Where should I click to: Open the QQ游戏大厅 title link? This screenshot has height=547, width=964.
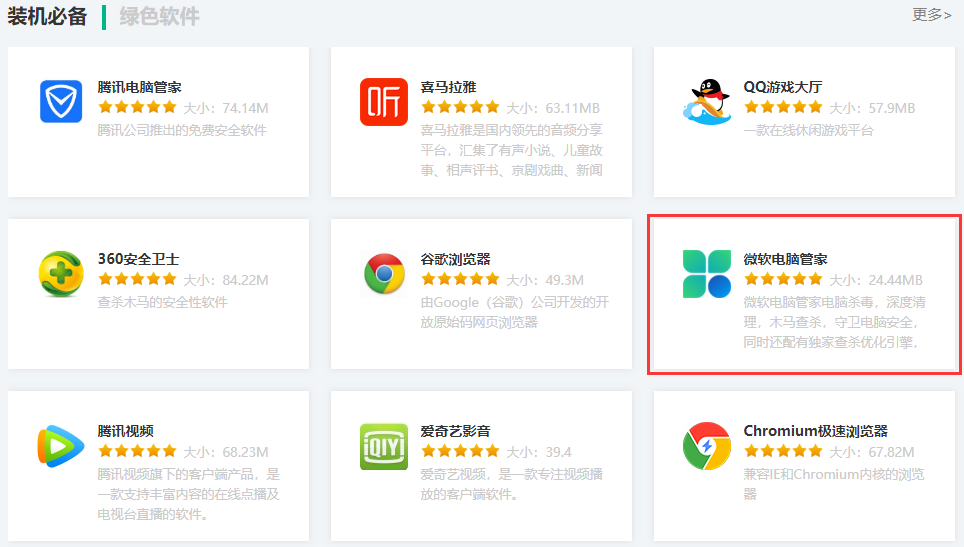pyautogui.click(x=783, y=87)
